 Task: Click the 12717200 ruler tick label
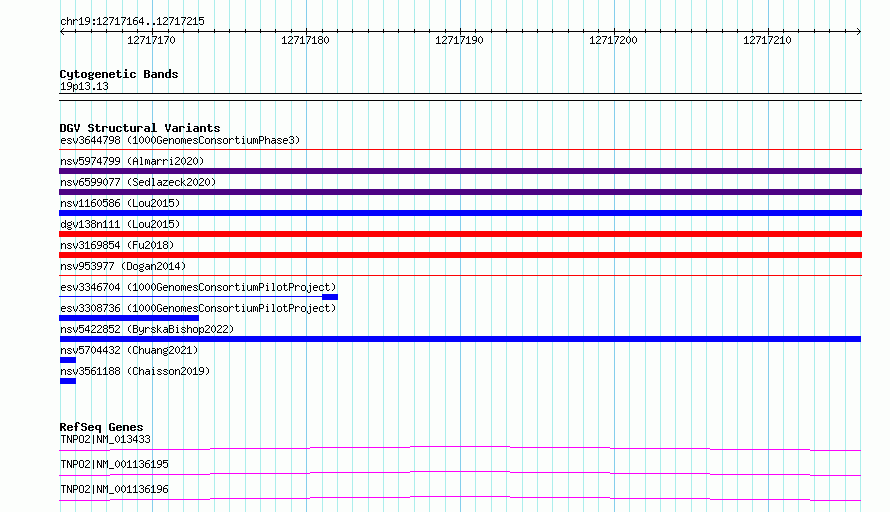(613, 40)
